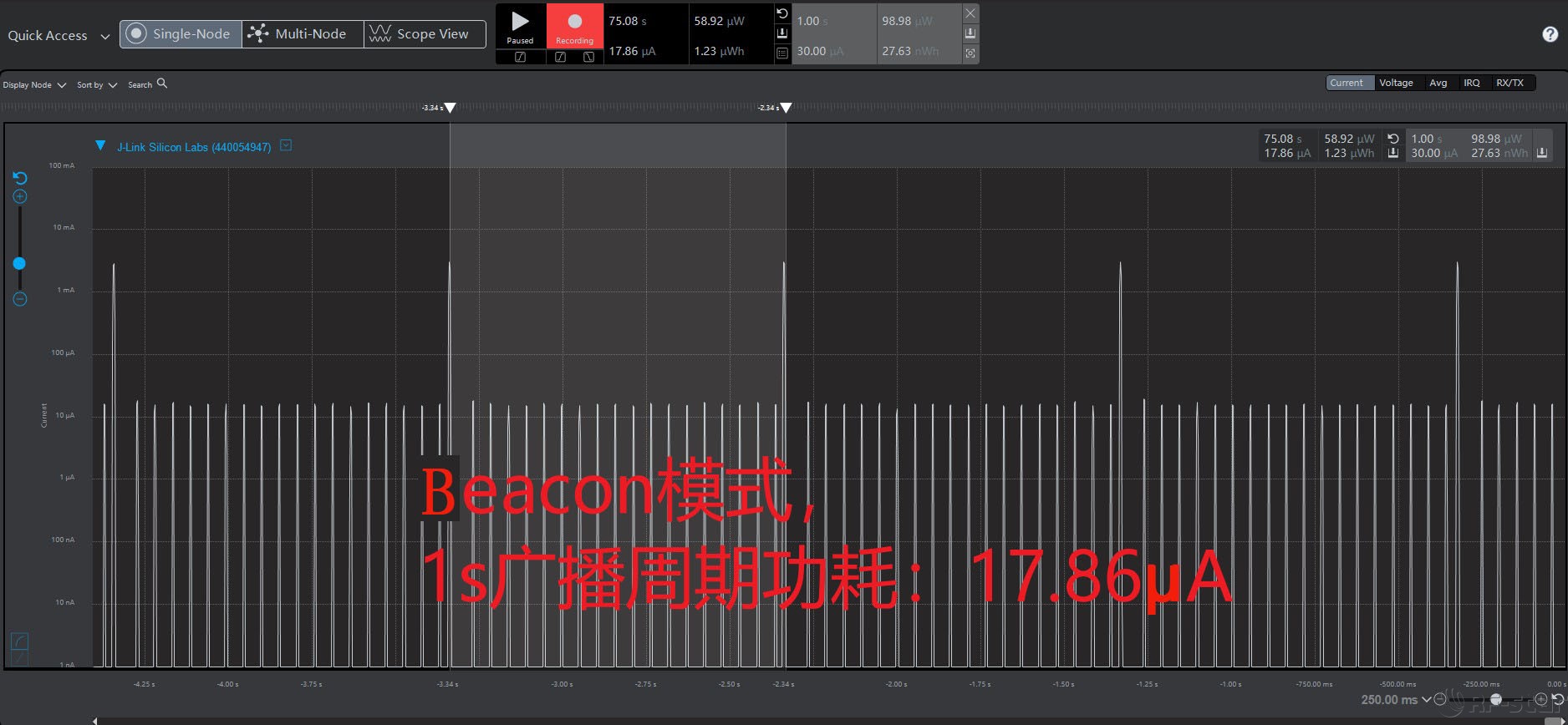The image size is (1568, 725).
Task: Switch to Multi-Node view
Action: tap(303, 34)
